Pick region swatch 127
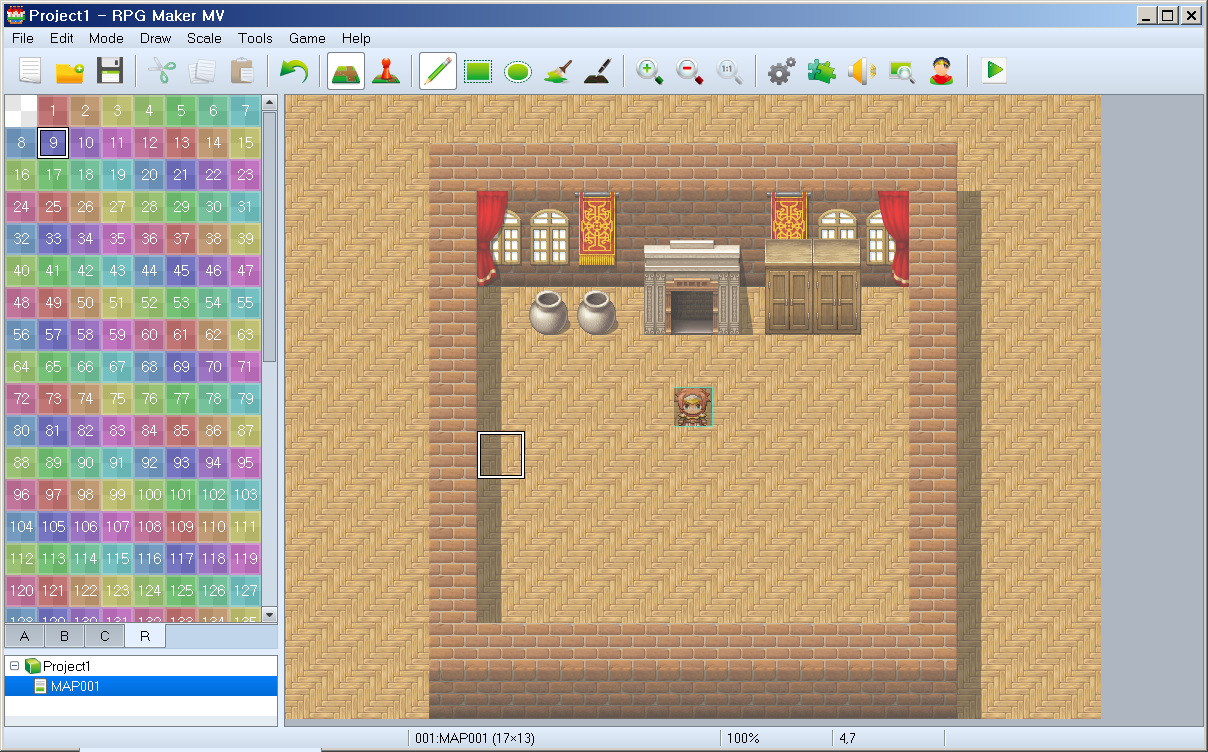Screen dimensions: 1208x752 (245, 591)
